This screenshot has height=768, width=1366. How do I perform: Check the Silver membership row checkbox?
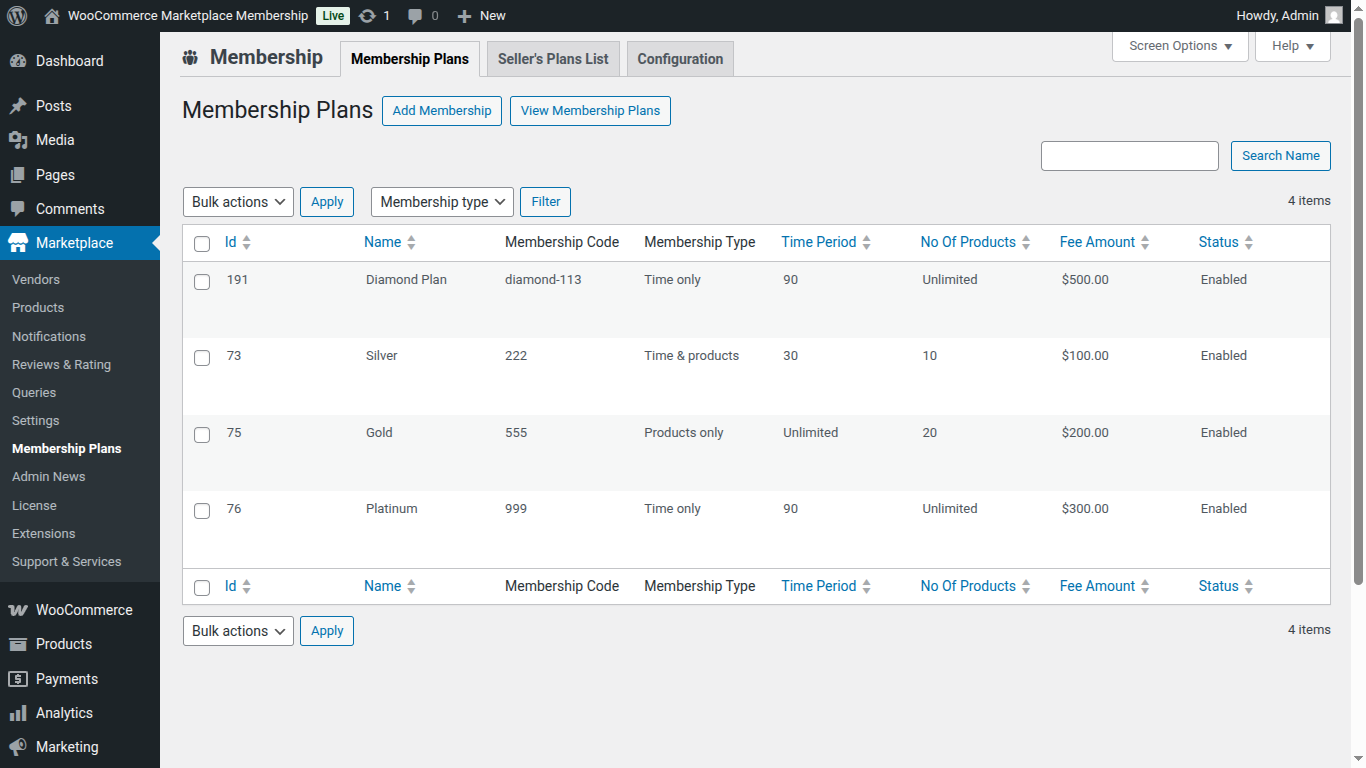coord(202,358)
